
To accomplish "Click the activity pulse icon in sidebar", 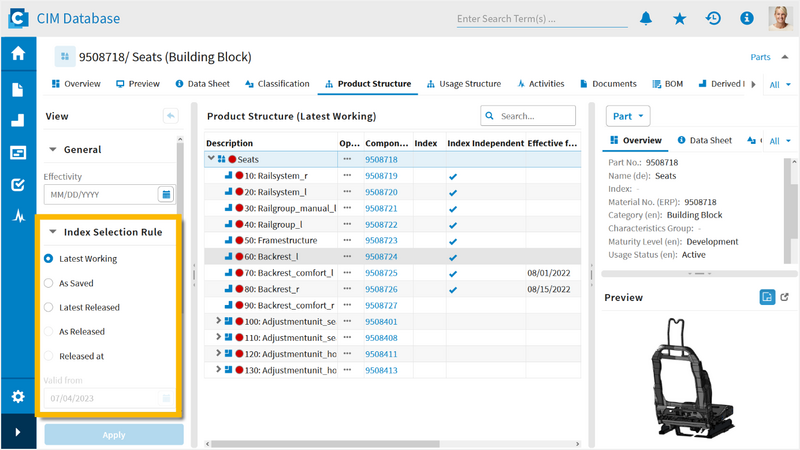I will point(18,216).
